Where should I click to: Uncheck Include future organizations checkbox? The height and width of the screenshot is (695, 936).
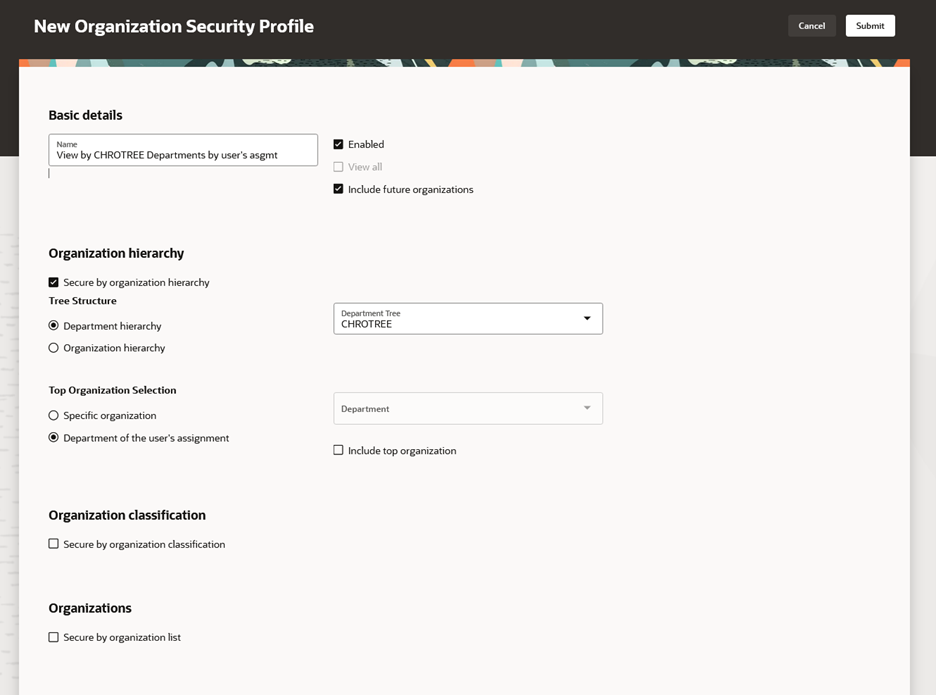coord(338,189)
